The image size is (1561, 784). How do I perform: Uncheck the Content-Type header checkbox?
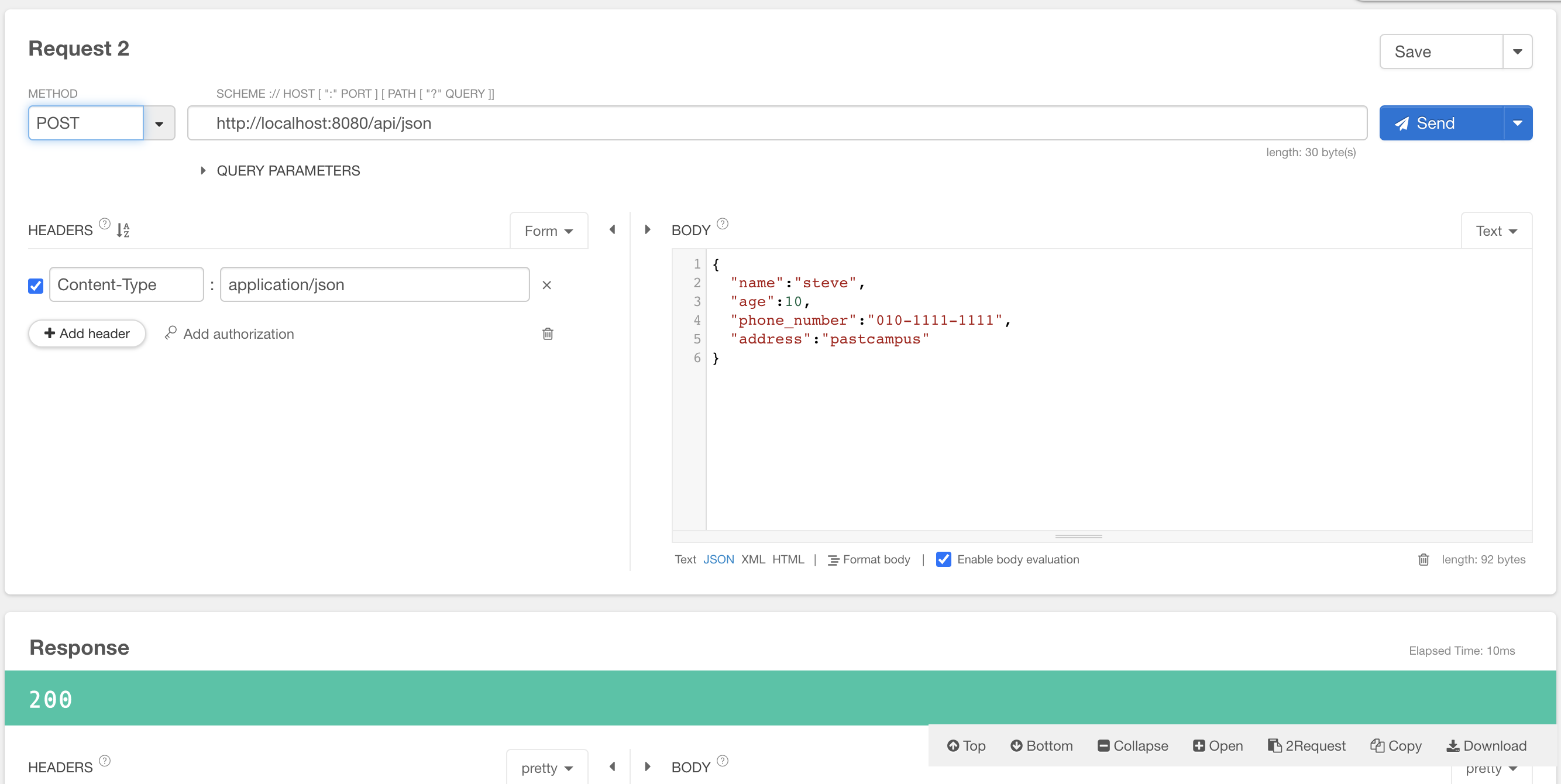tap(36, 286)
